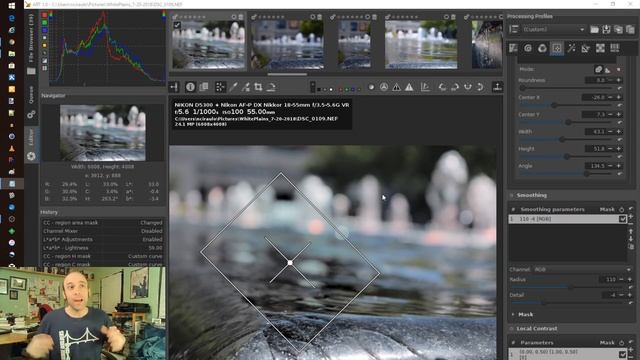
Task: Open the processing profile (Custom) dropdown
Action: click(554, 29)
